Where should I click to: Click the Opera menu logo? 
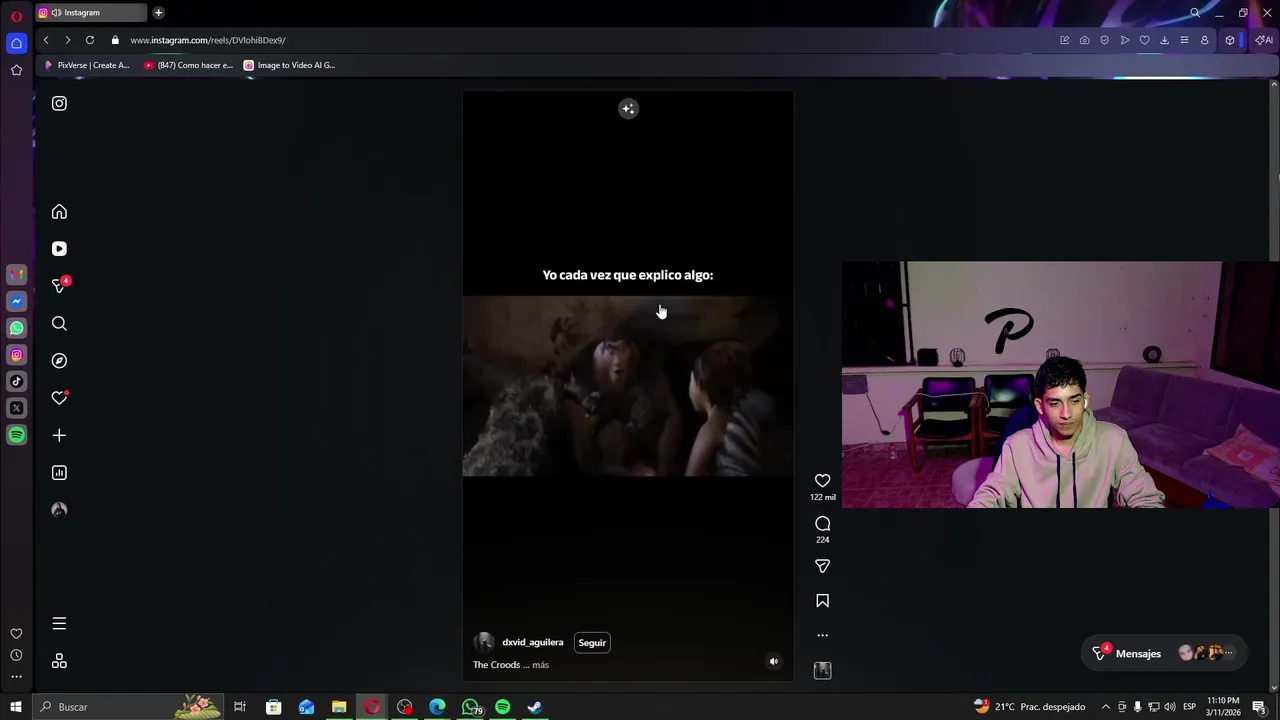pyautogui.click(x=16, y=16)
